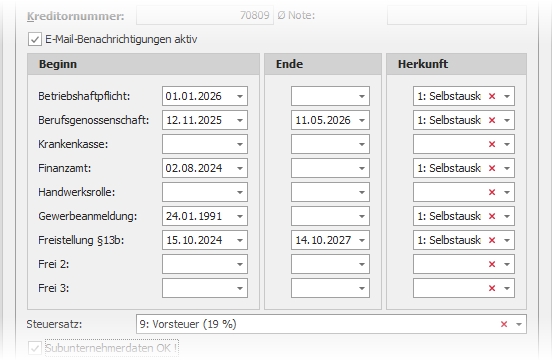Viewport: 552px width, 361px height.
Task: Open Frei 3 Beginn date dropdown
Action: pos(240,288)
